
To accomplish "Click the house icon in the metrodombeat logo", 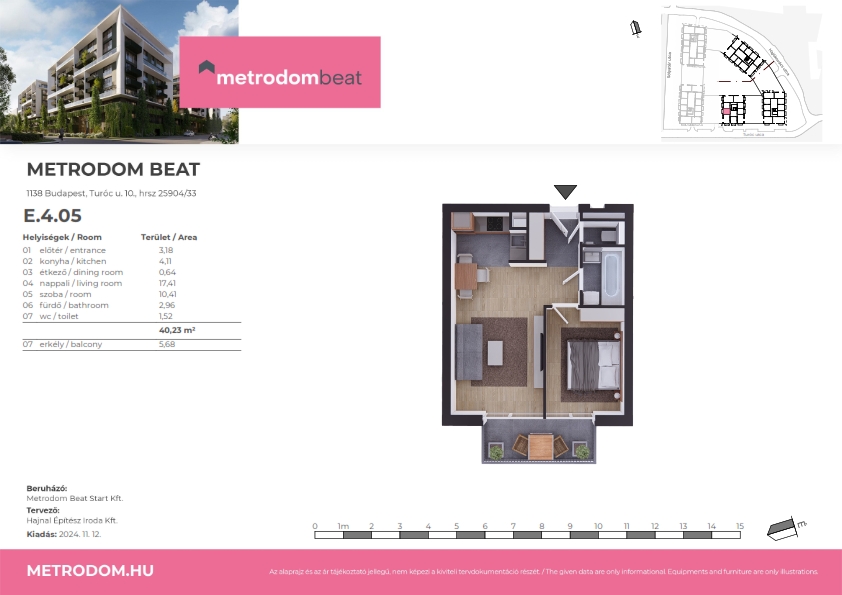I will pyautogui.click(x=207, y=67).
